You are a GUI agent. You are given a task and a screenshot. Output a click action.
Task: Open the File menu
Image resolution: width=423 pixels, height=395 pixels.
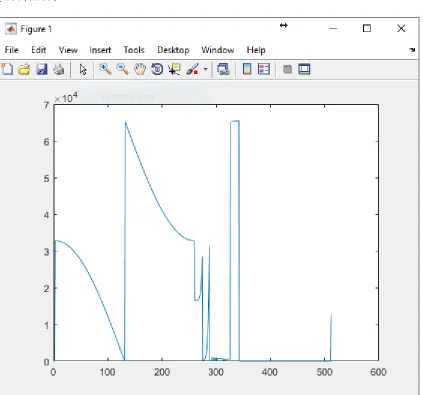tap(12, 50)
